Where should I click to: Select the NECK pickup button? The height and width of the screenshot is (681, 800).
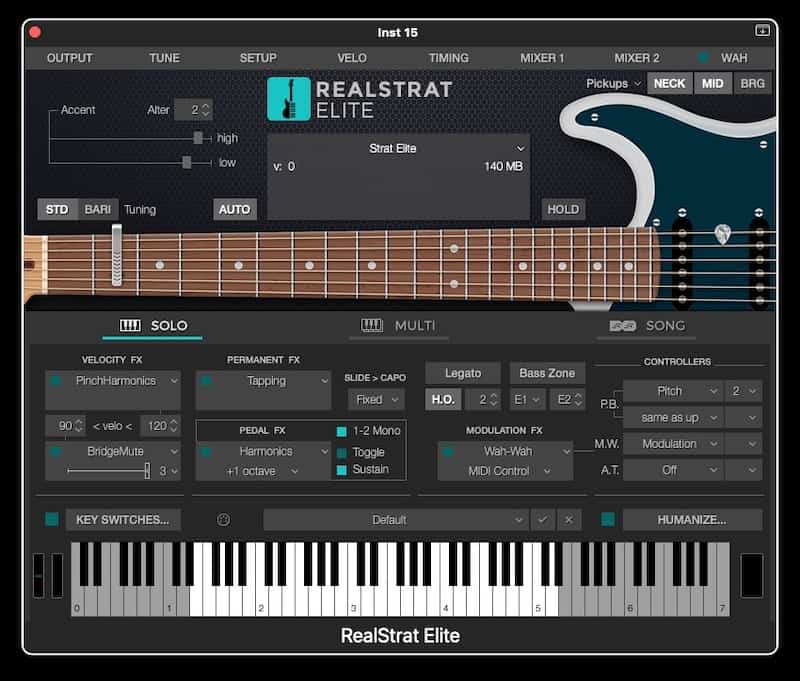point(669,84)
